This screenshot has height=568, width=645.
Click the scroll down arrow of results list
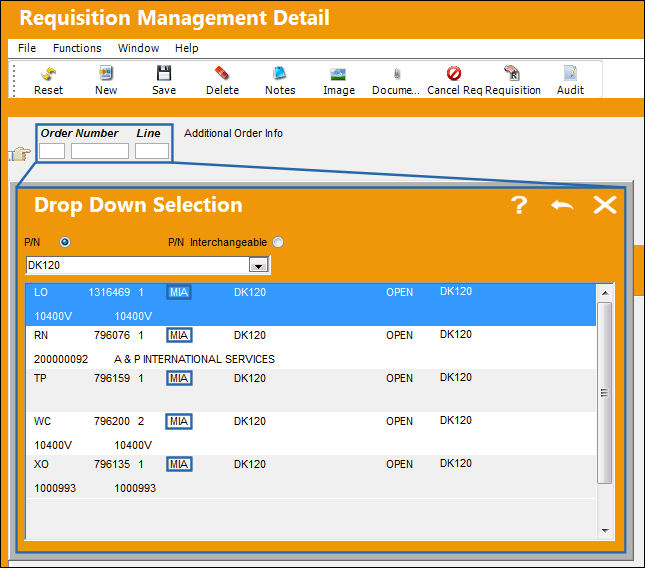coord(605,531)
